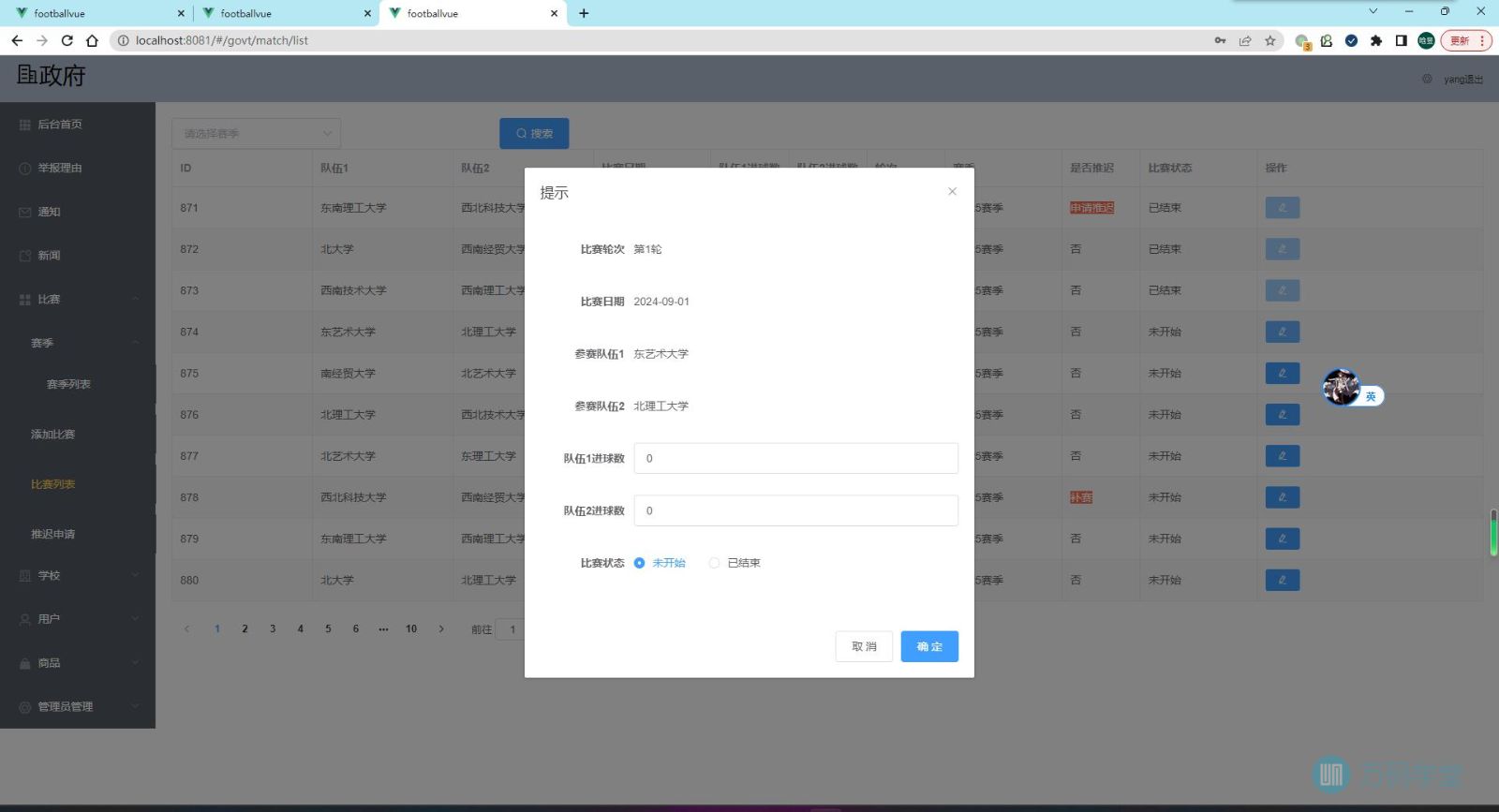
Task: Click the 队伍1进球数 input field
Action: 795,458
